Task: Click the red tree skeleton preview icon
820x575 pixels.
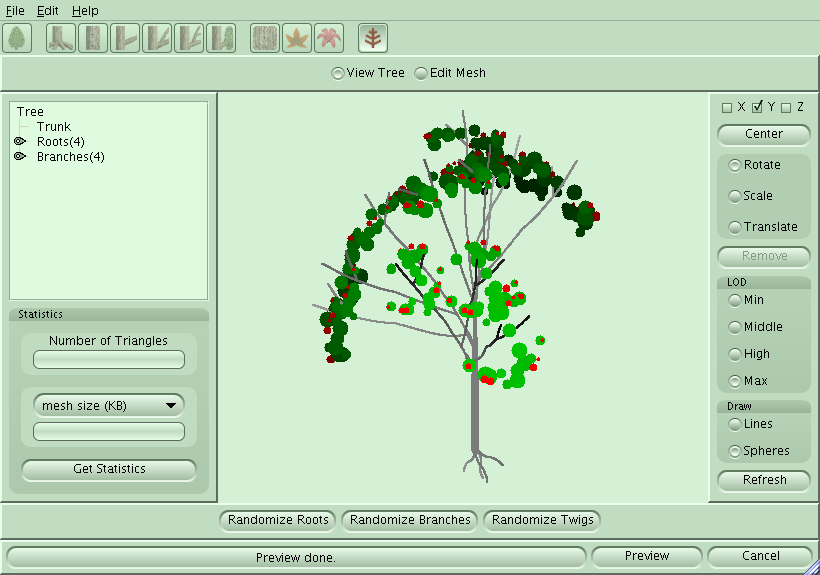Action: (x=373, y=38)
